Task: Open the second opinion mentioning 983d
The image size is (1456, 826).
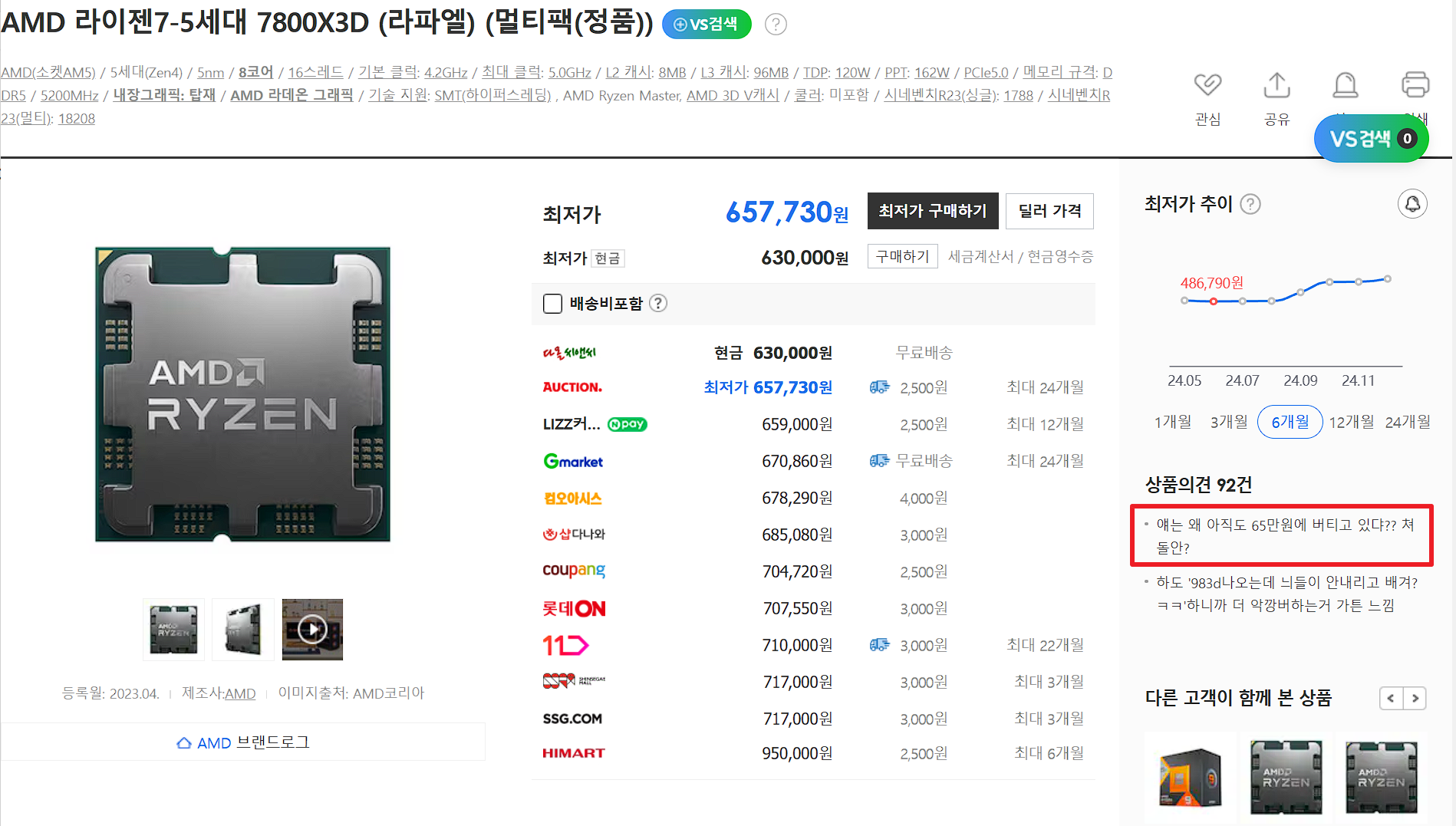Action: pyautogui.click(x=1286, y=594)
